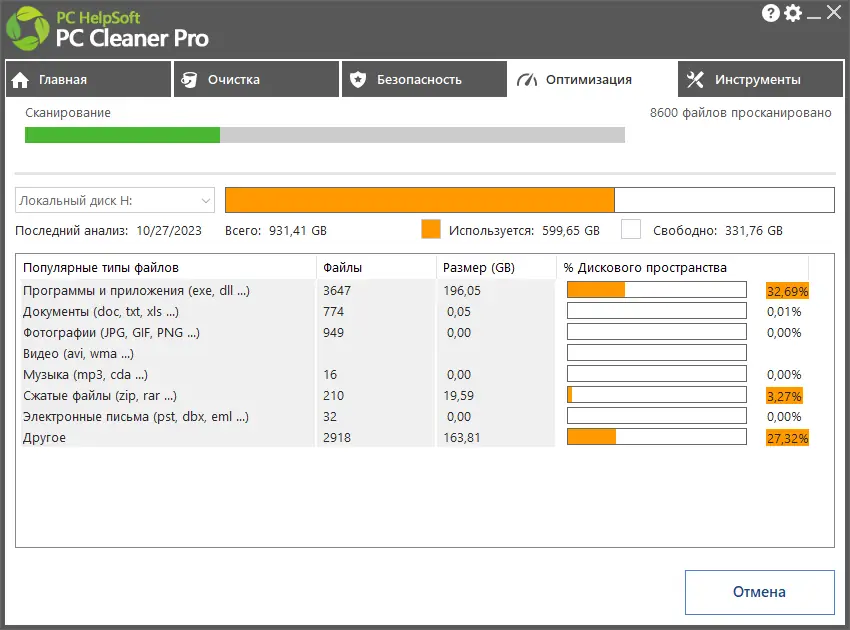
Task: Cancel scanning with the Отмена button
Action: click(x=759, y=592)
